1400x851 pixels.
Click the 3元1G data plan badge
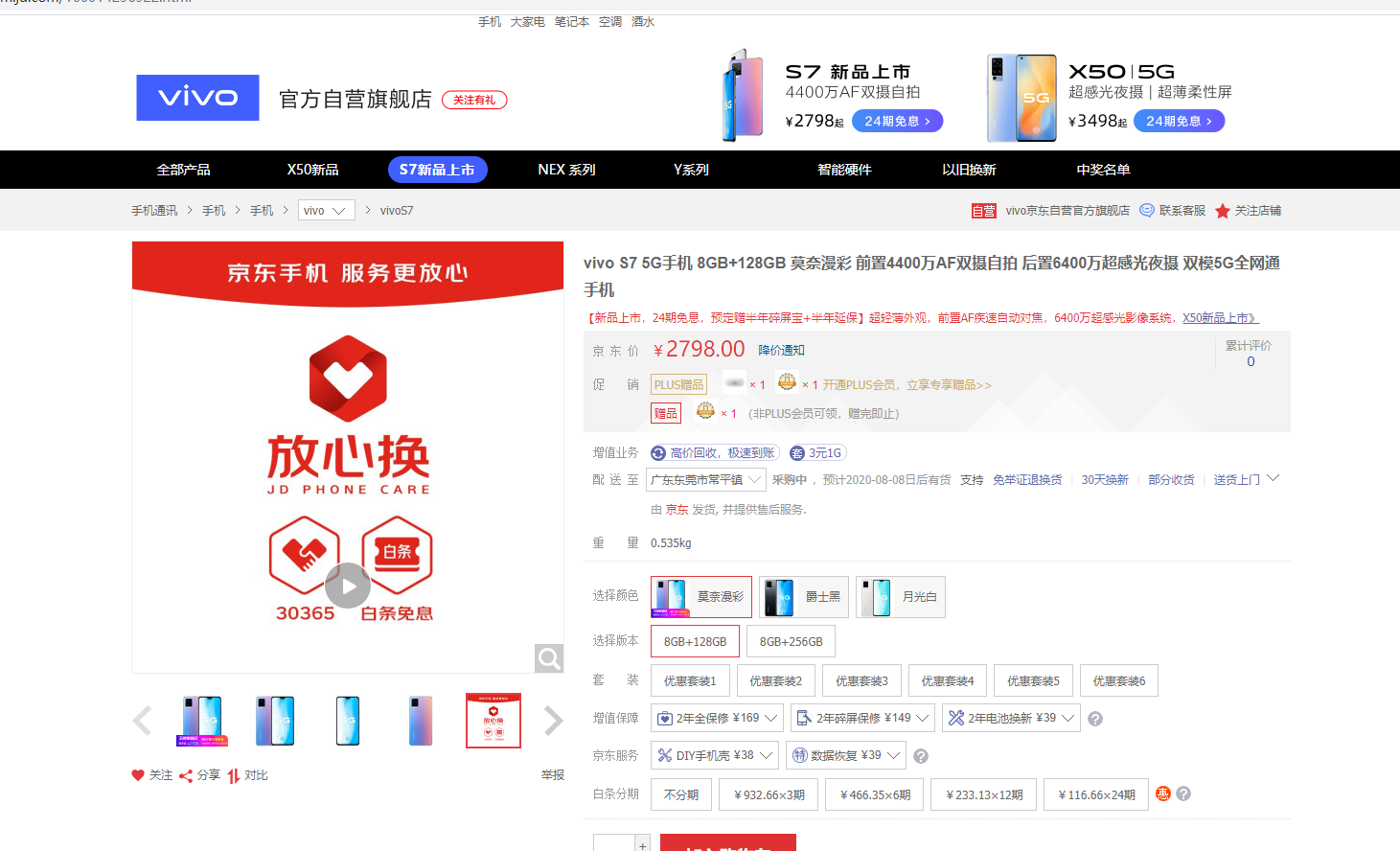click(818, 453)
